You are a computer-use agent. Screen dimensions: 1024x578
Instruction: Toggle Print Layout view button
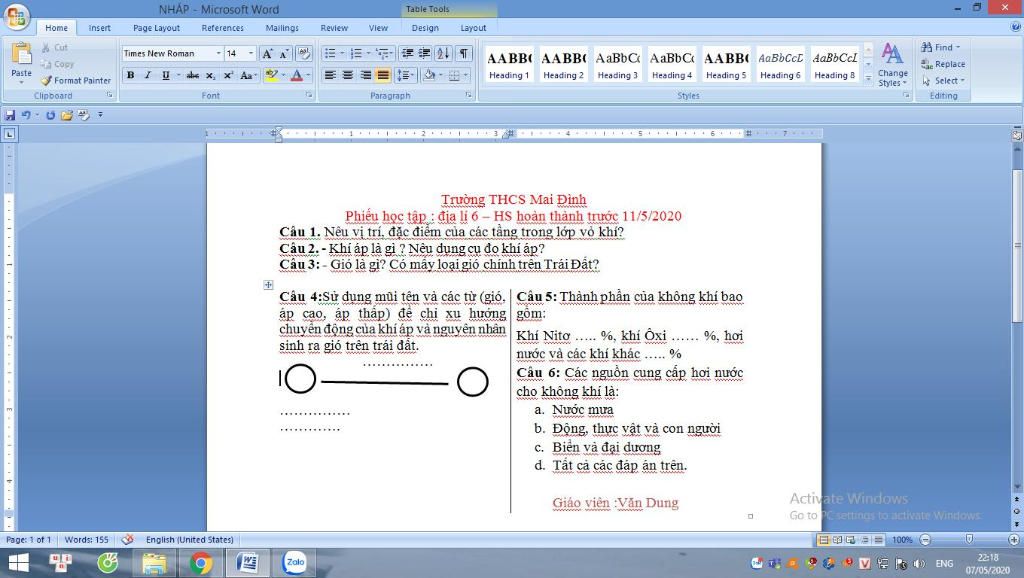coord(824,540)
